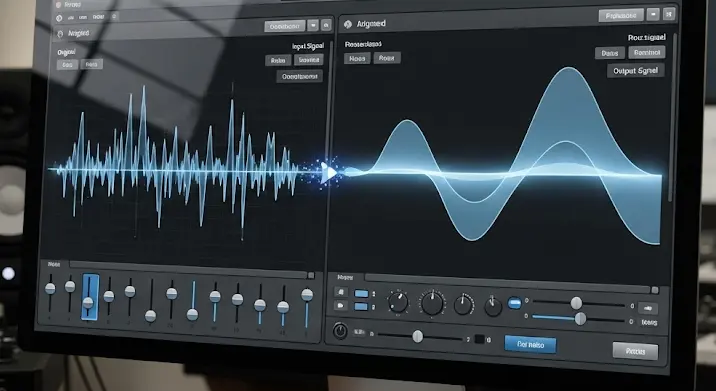Click the top-right icon button in the right panel header
The height and width of the screenshot is (391, 716).
click(x=669, y=14)
